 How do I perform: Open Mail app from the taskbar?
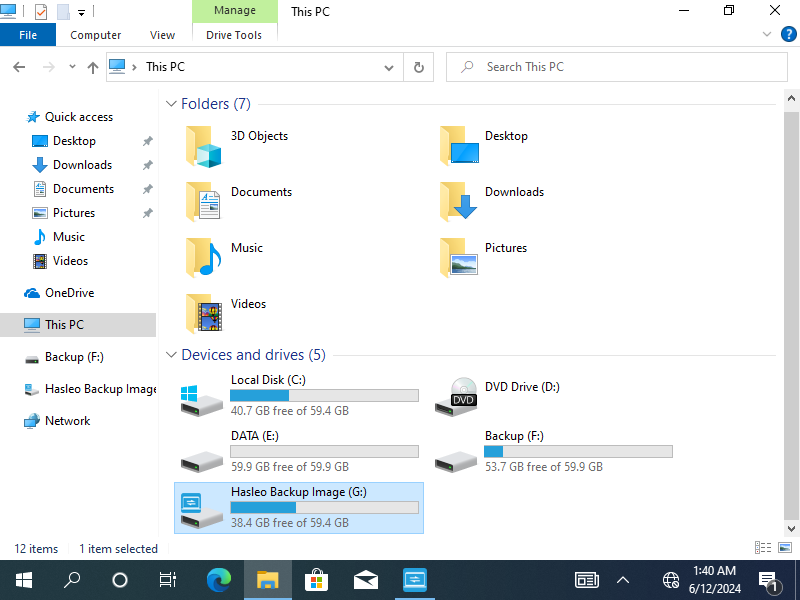[x=365, y=580]
